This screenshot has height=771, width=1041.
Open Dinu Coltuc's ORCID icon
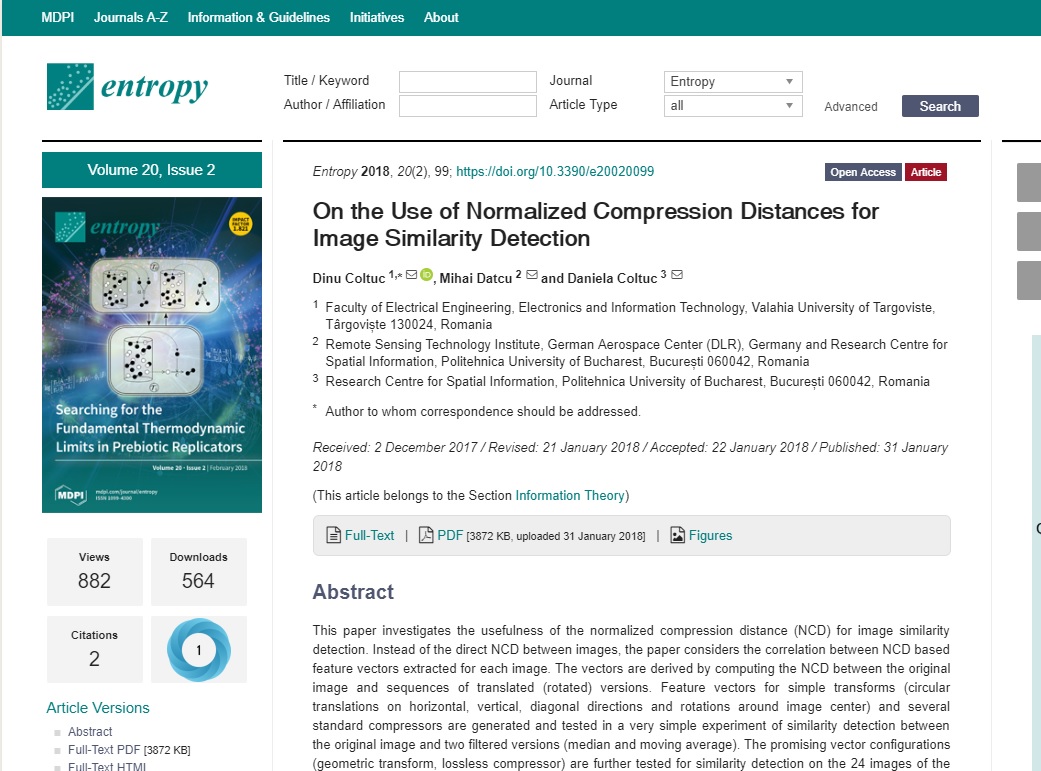pos(426,274)
